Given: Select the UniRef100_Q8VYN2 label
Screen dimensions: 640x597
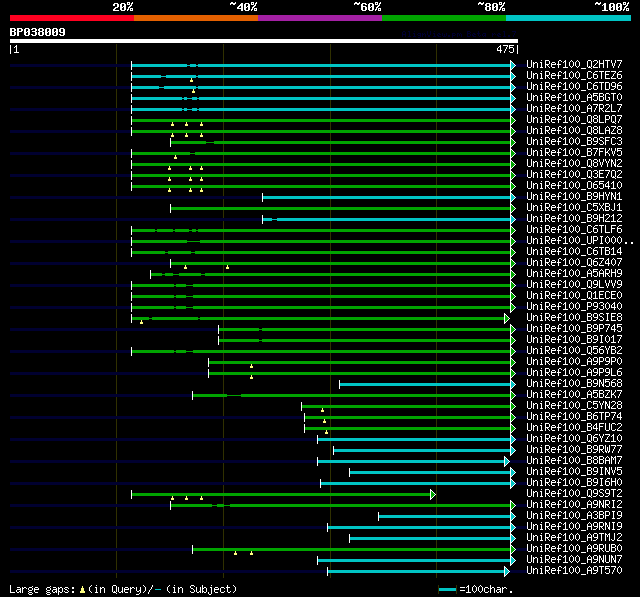Looking at the screenshot, I should click(574, 164).
